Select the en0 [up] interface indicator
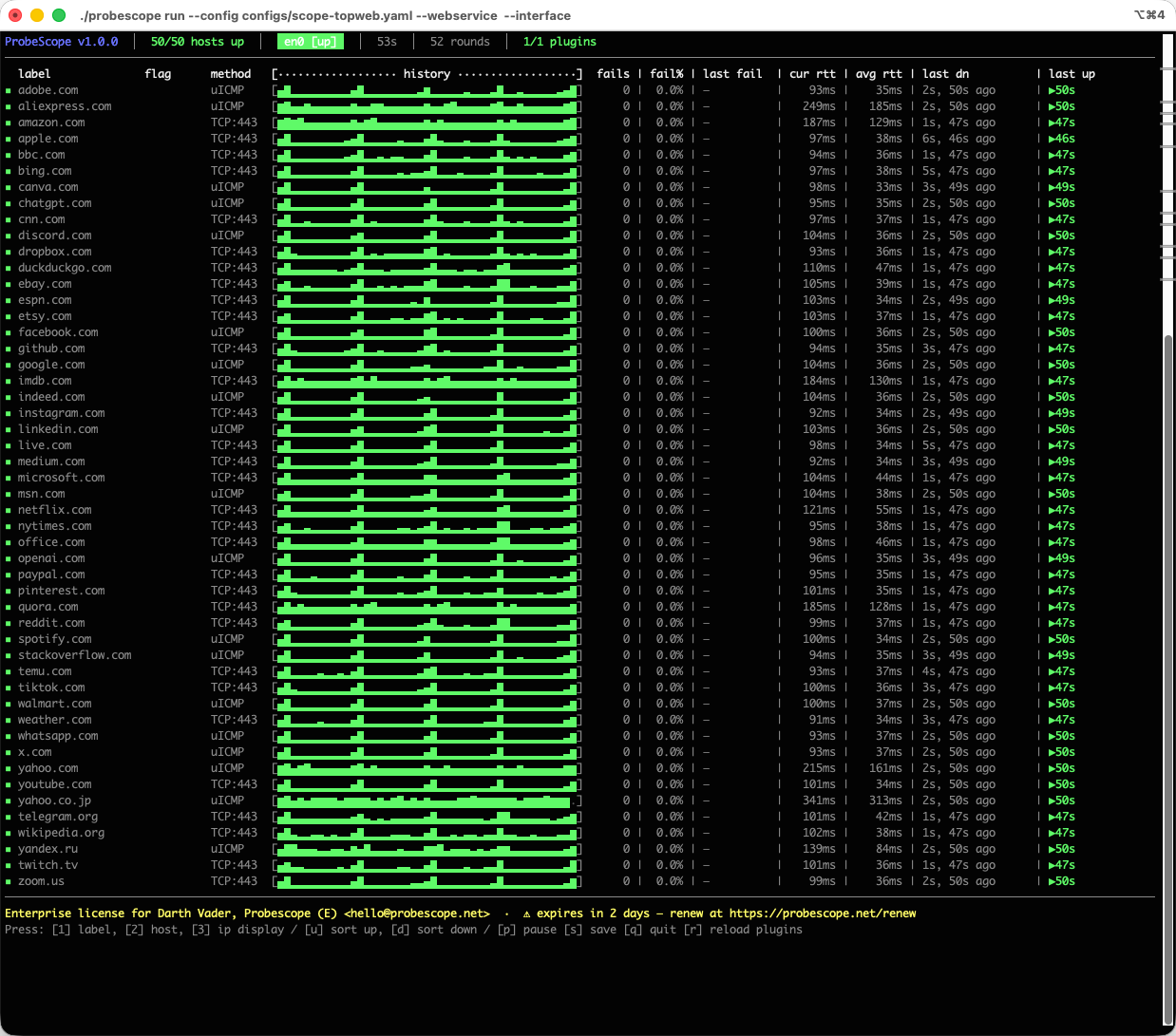 (x=310, y=42)
